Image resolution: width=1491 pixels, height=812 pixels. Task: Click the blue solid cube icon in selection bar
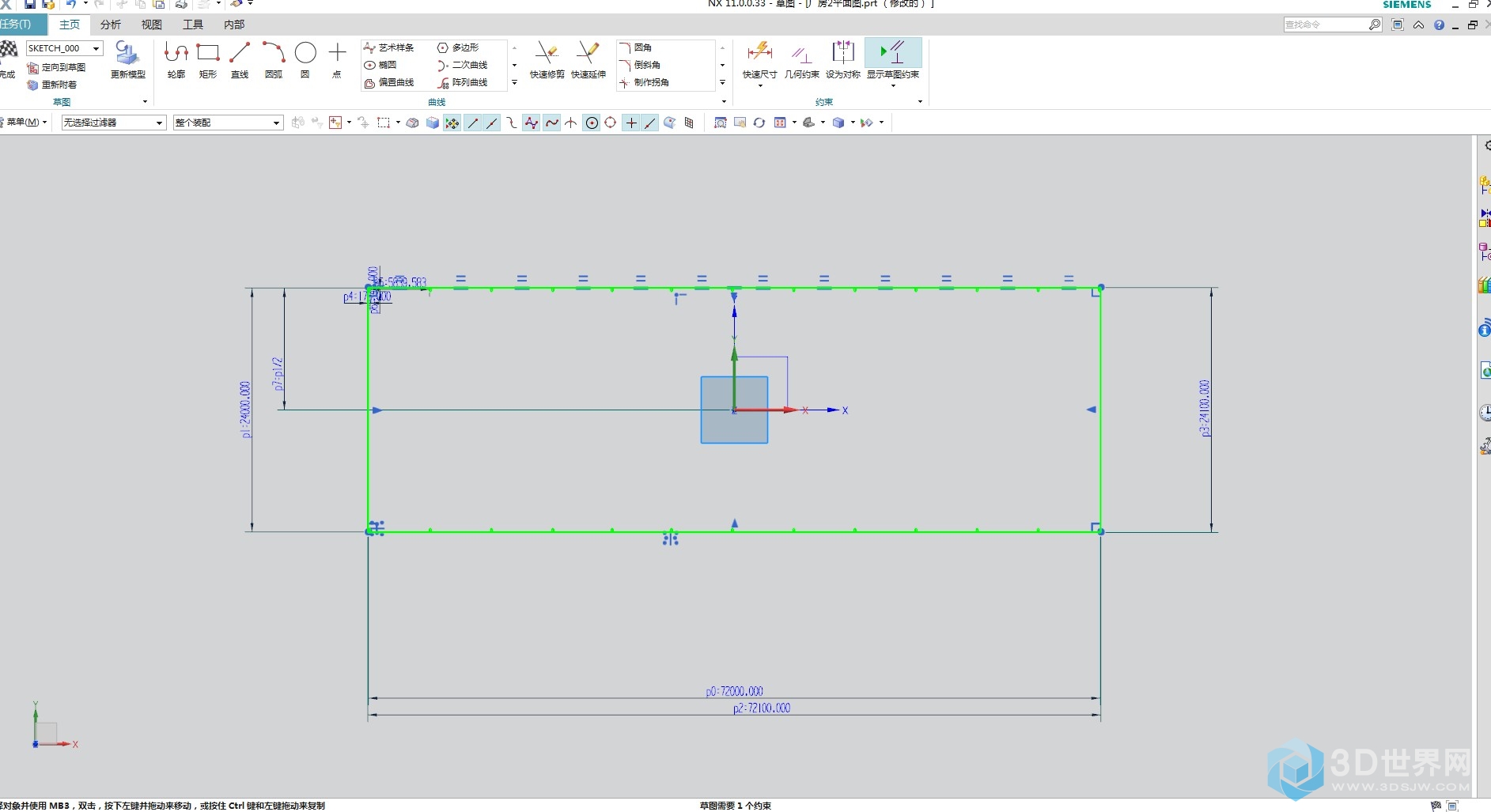pyautogui.click(x=433, y=123)
